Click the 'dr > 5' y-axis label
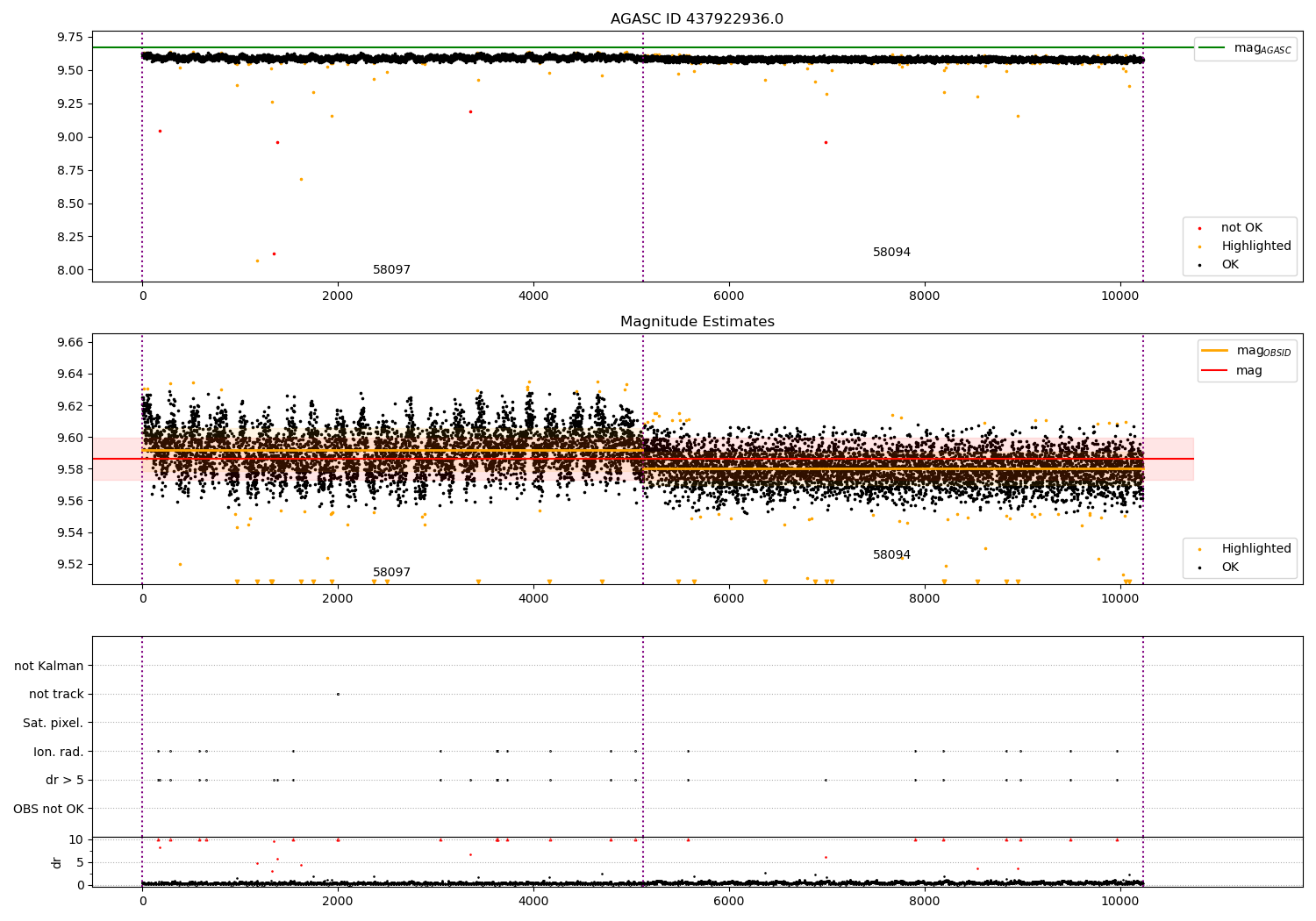 pos(65,780)
